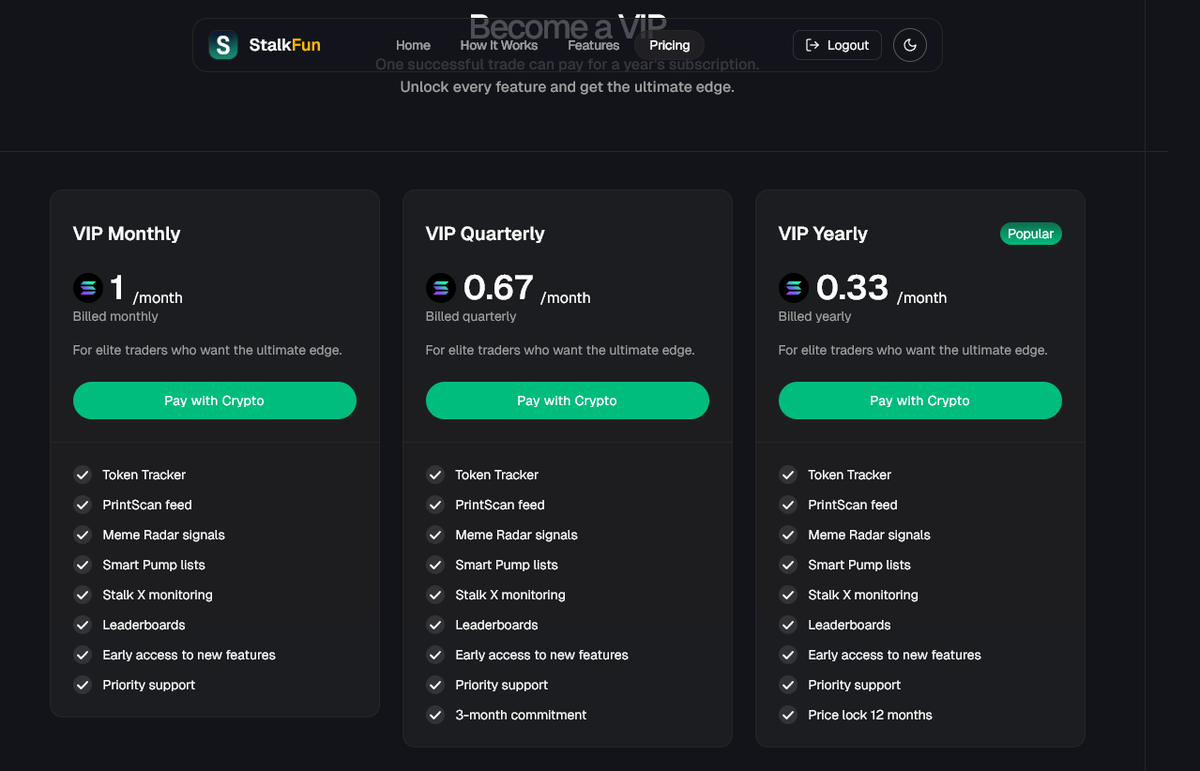1200x771 pixels.
Task: Click checkmark beside Token Tracker in VIP Monthly
Action: click(82, 475)
